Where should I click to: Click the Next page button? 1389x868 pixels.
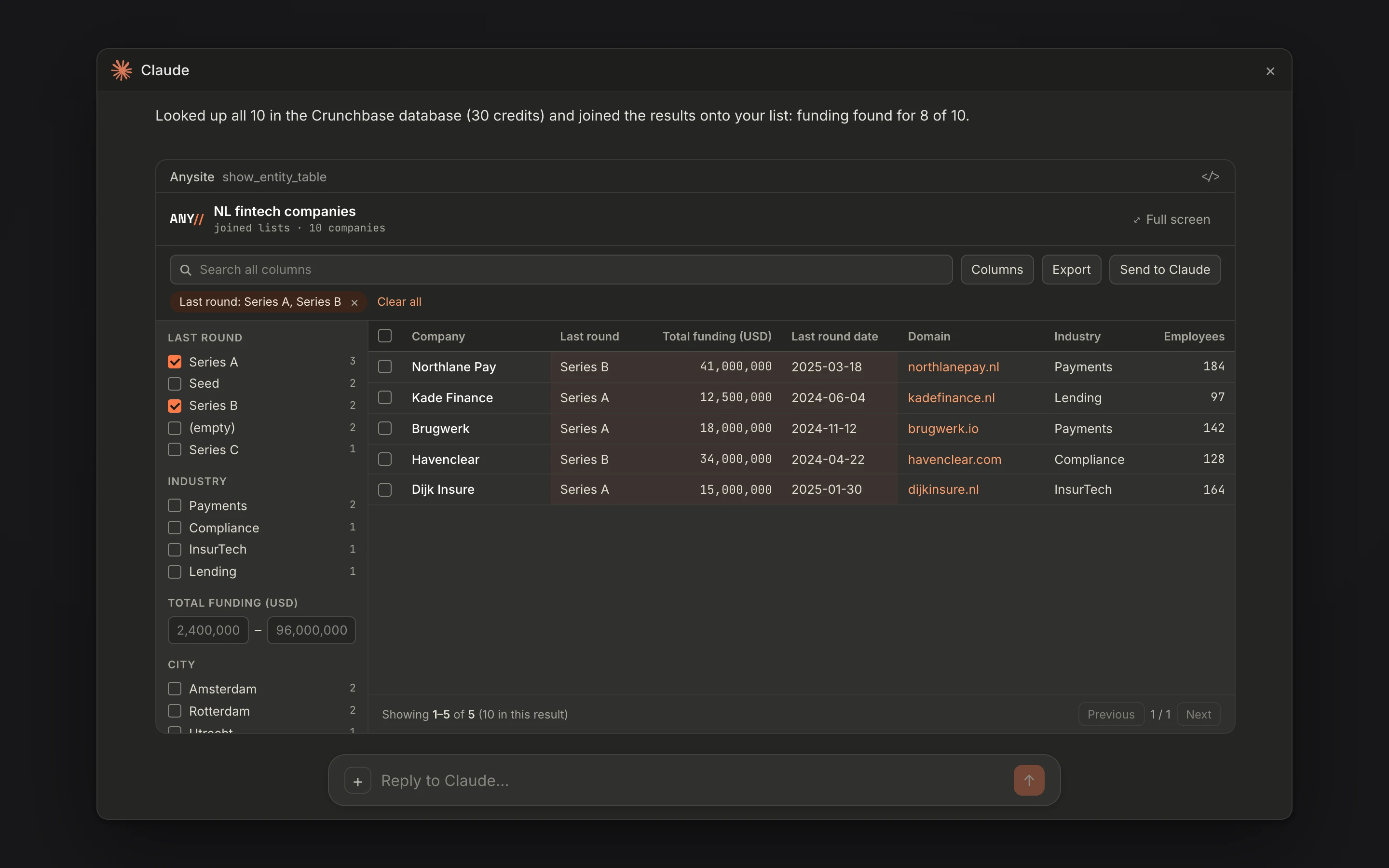[x=1198, y=714]
